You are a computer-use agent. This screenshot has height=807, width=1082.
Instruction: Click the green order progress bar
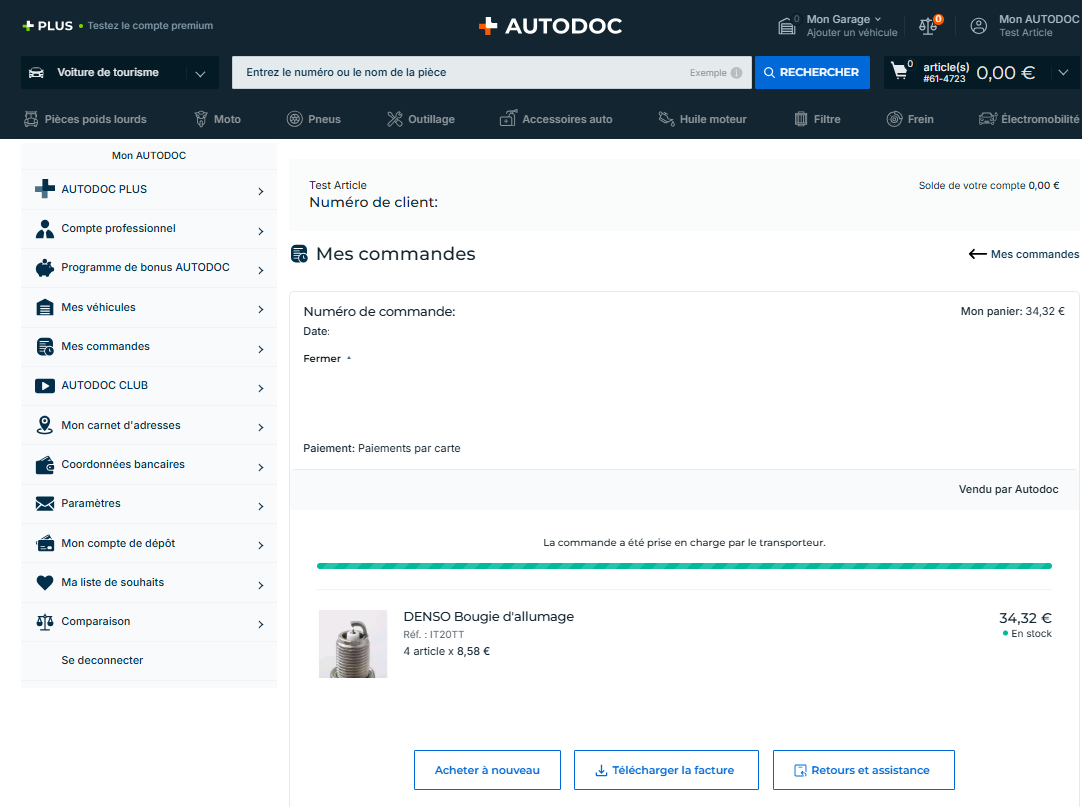click(x=684, y=566)
